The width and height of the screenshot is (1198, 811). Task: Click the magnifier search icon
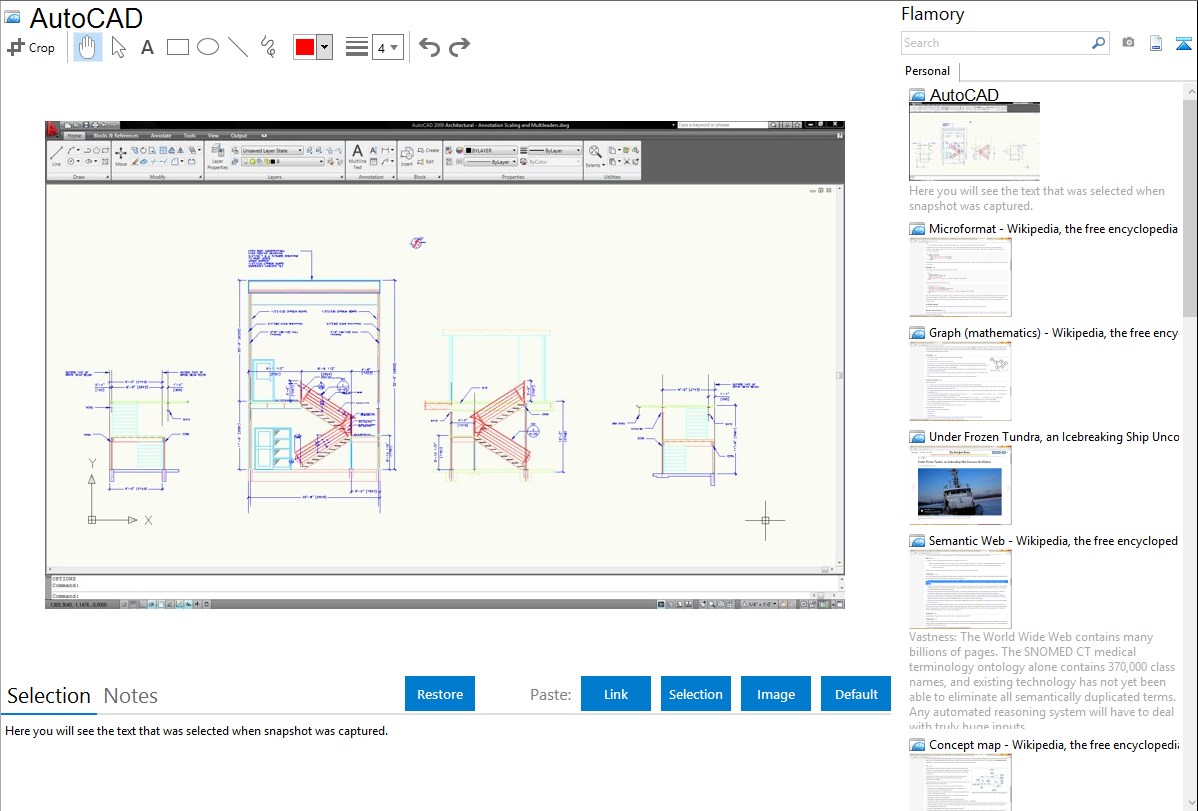click(x=1098, y=43)
